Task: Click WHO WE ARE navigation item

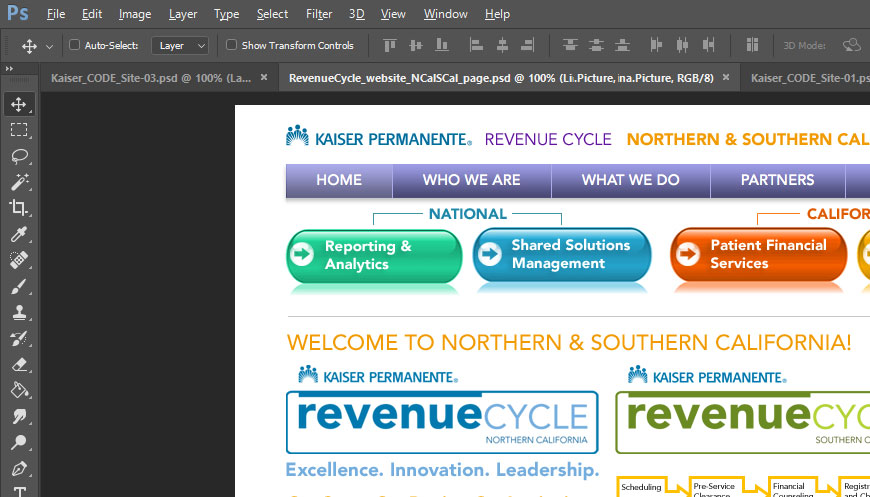Action: click(x=472, y=180)
